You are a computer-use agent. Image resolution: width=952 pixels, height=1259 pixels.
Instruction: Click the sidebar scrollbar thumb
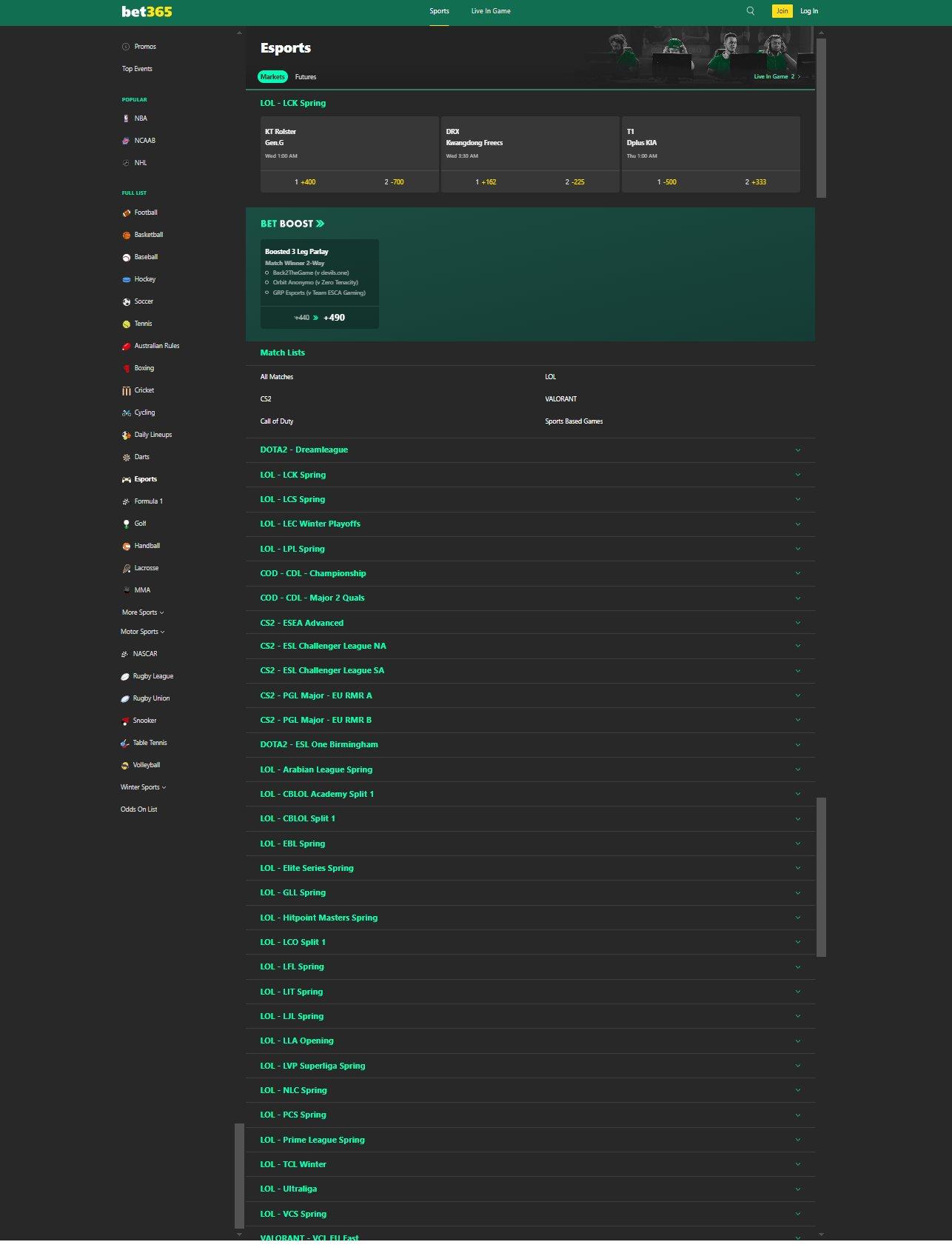coord(239,1176)
